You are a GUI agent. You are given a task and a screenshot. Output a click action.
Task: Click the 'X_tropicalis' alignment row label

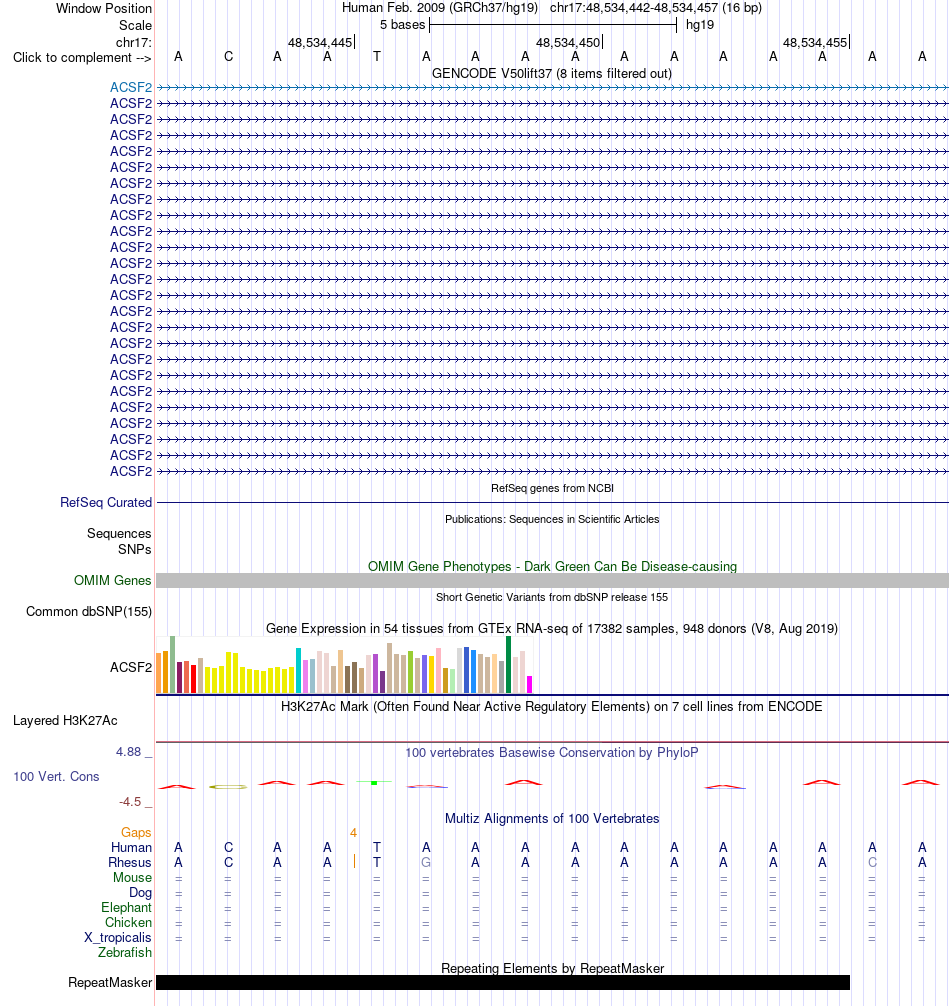click(118, 937)
